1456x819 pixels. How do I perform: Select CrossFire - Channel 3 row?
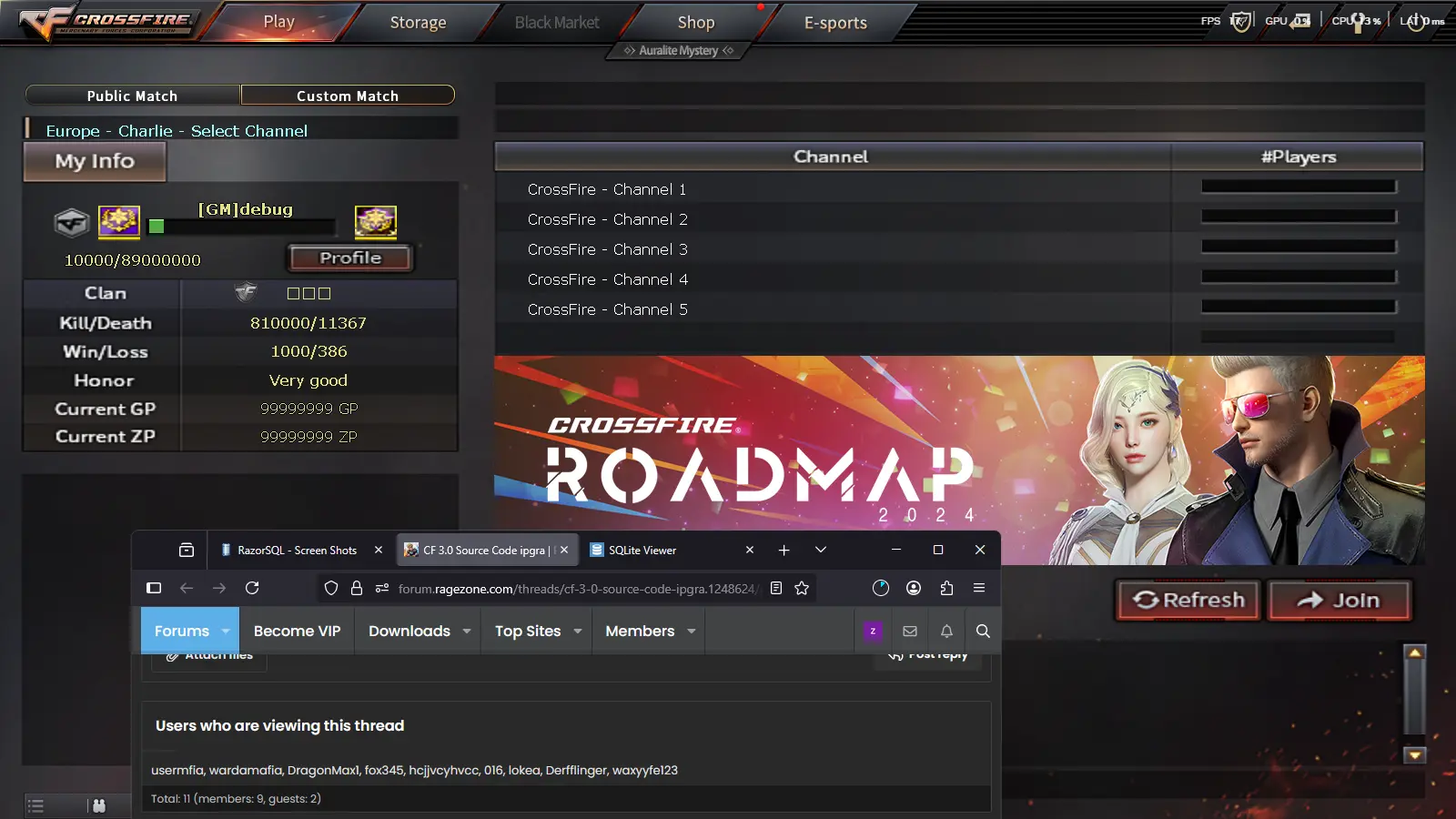click(x=959, y=249)
